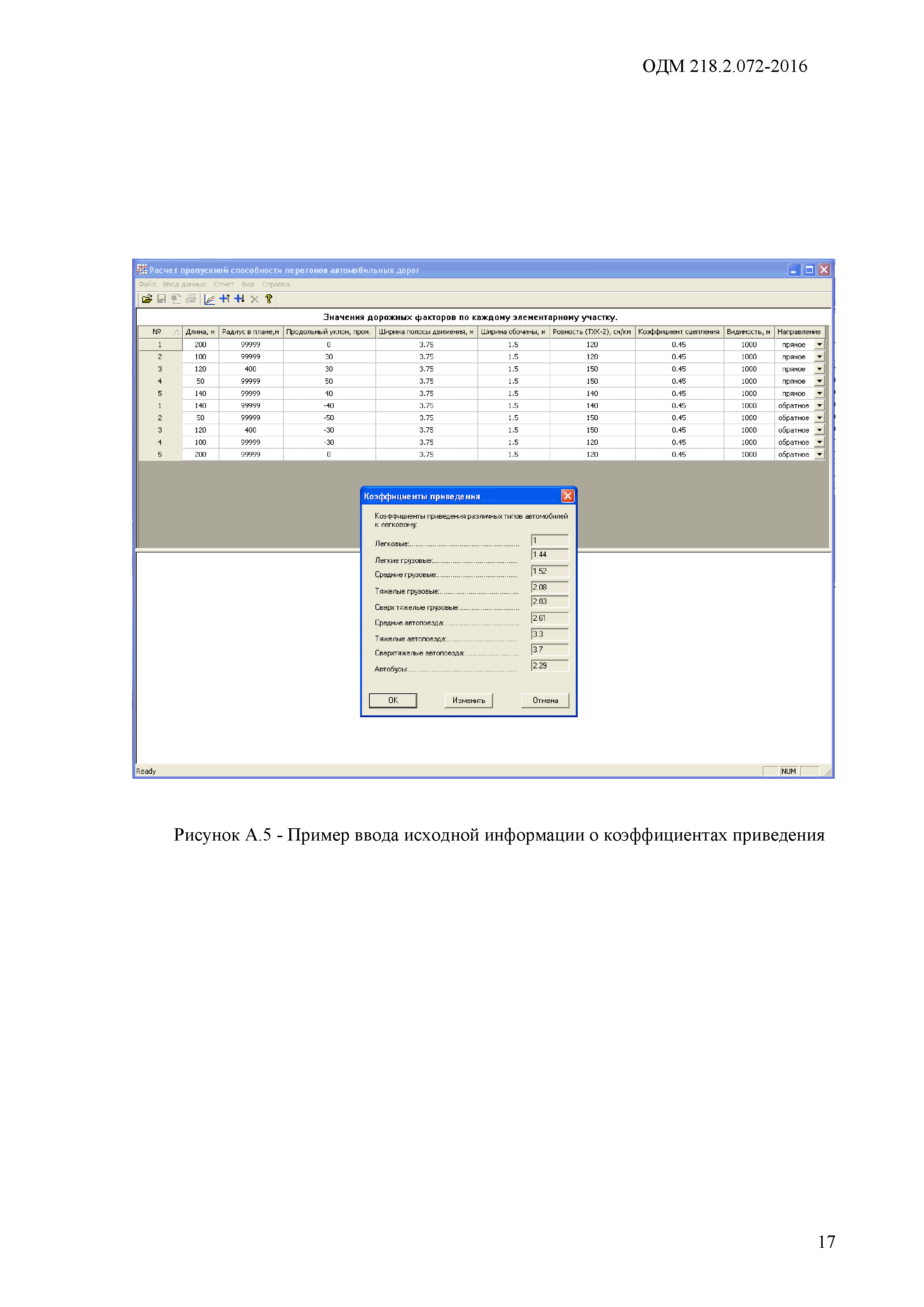Open the Файл menu

147,284
